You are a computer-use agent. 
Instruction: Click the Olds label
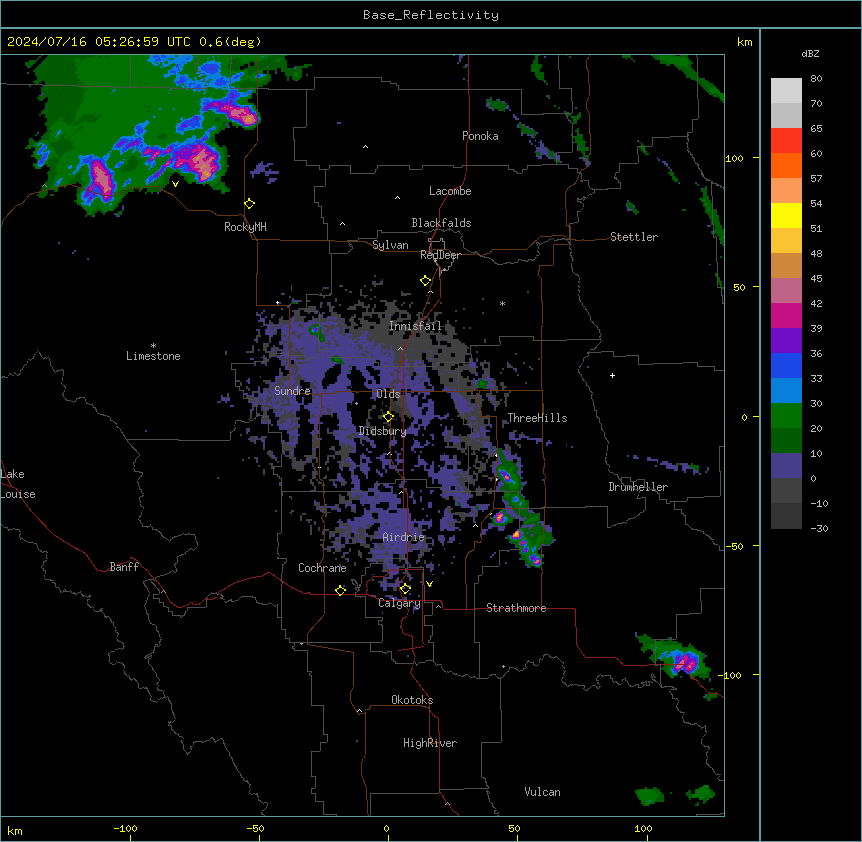coord(388,394)
